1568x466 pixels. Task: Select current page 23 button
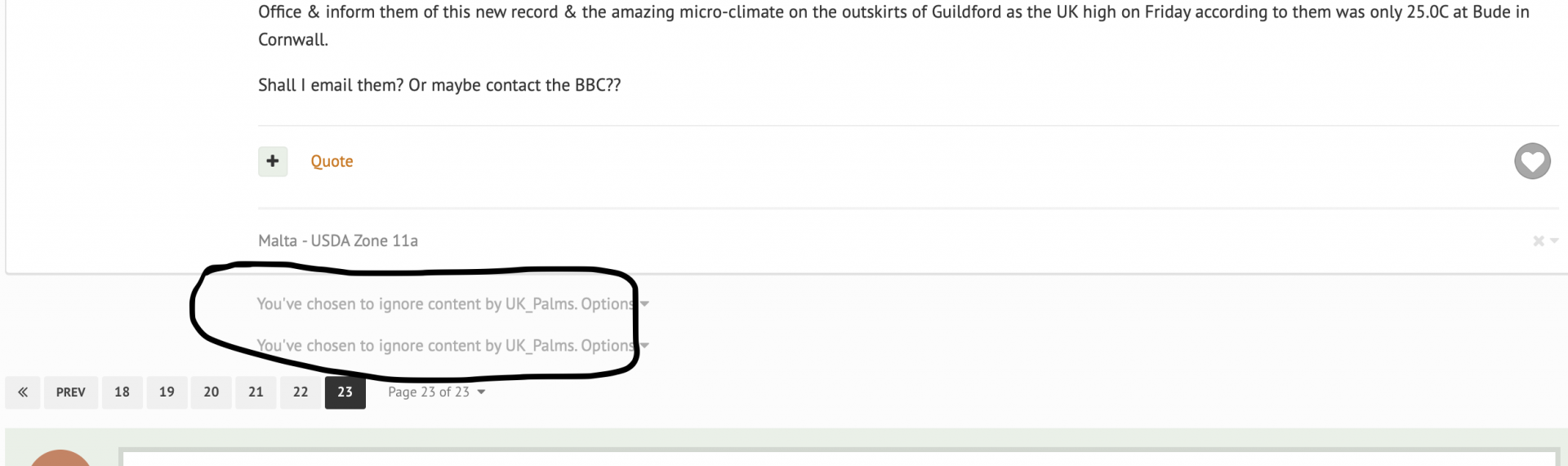[345, 392]
